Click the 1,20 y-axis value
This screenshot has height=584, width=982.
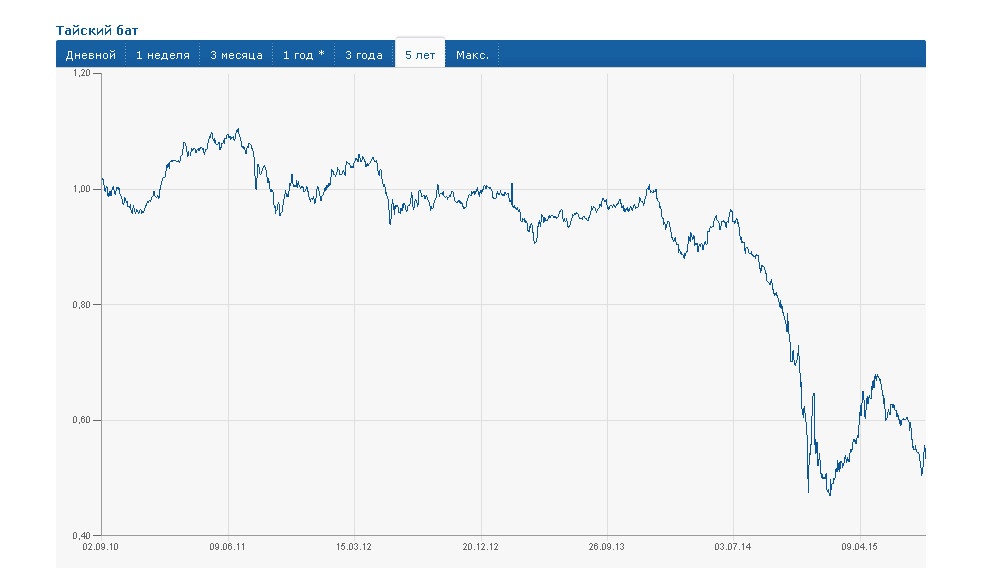point(82,74)
